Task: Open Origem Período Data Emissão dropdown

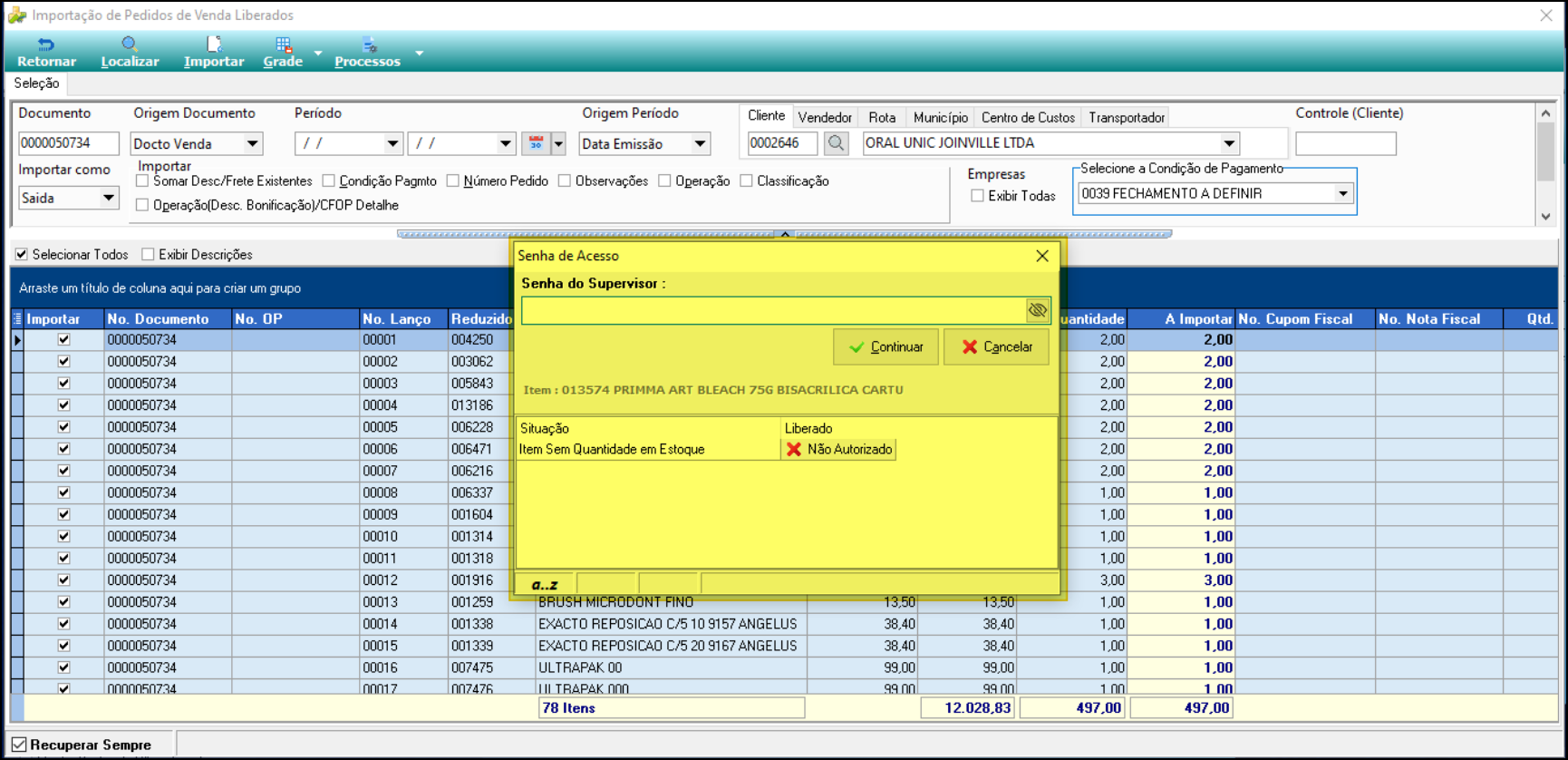Action: point(700,143)
